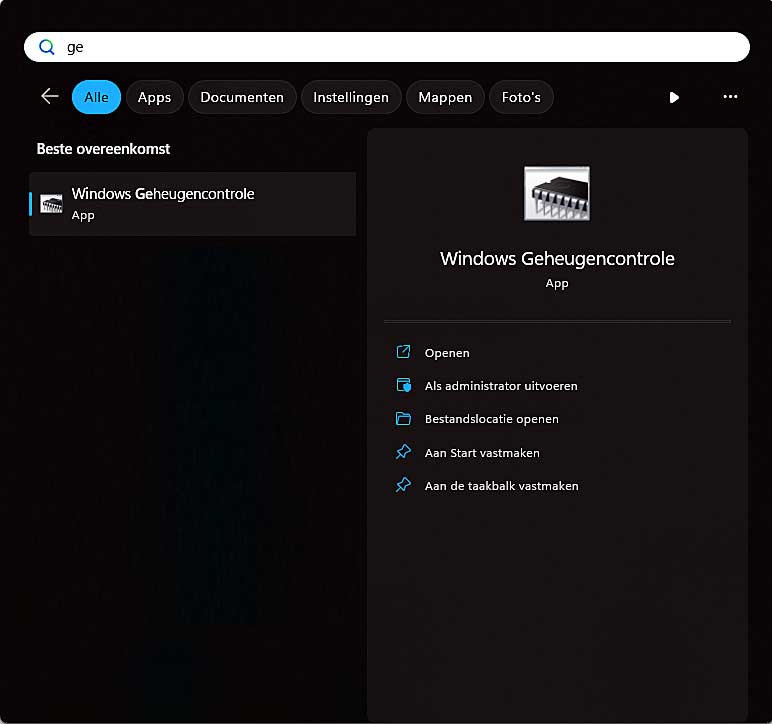This screenshot has height=724, width=772.
Task: Click Openen to launch the app
Action: click(x=446, y=353)
